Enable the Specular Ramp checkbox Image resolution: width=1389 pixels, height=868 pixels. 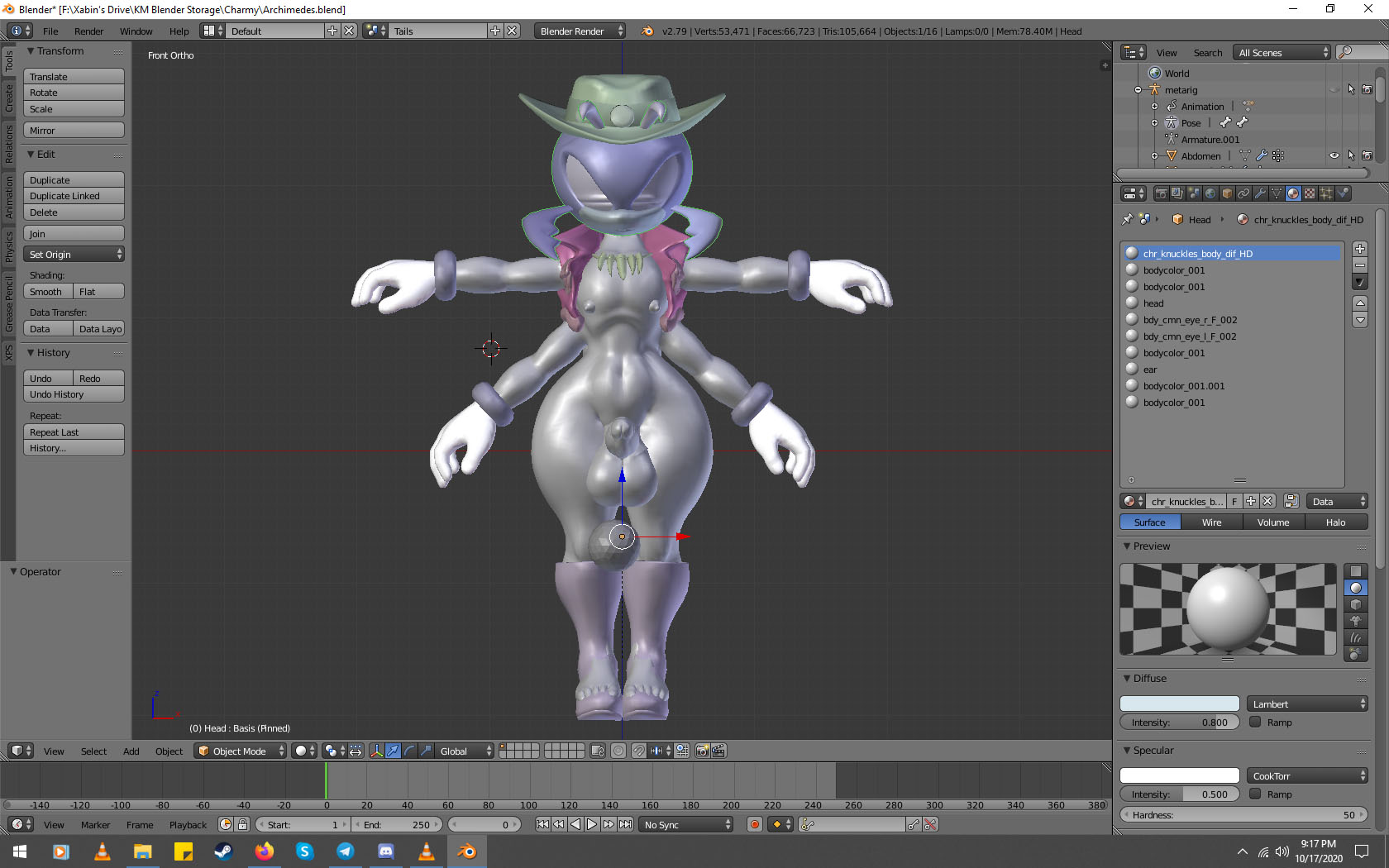pyautogui.click(x=1255, y=794)
